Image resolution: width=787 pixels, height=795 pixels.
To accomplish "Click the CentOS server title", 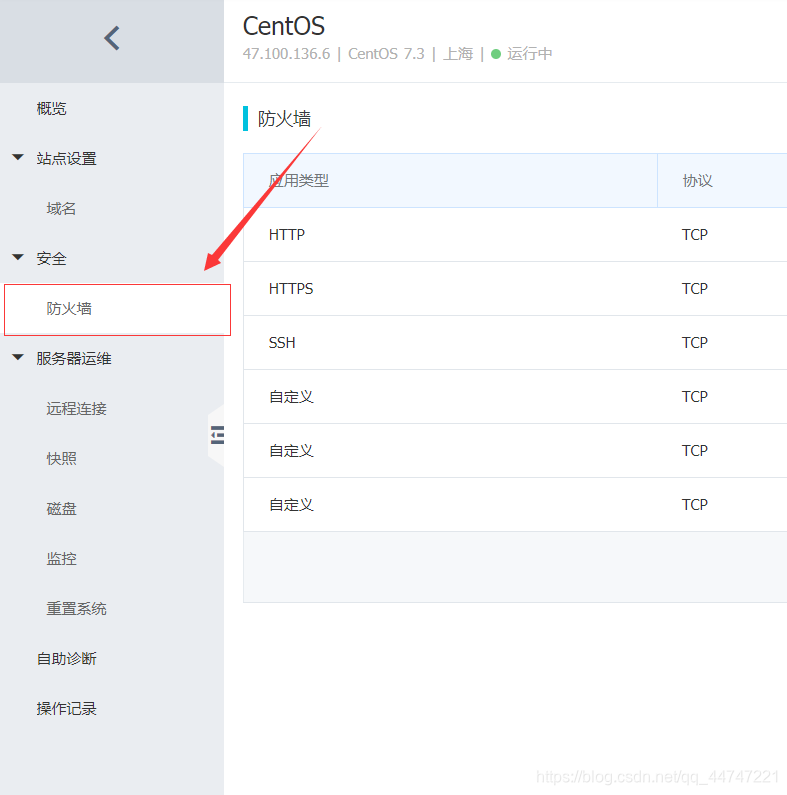I will pos(283,26).
